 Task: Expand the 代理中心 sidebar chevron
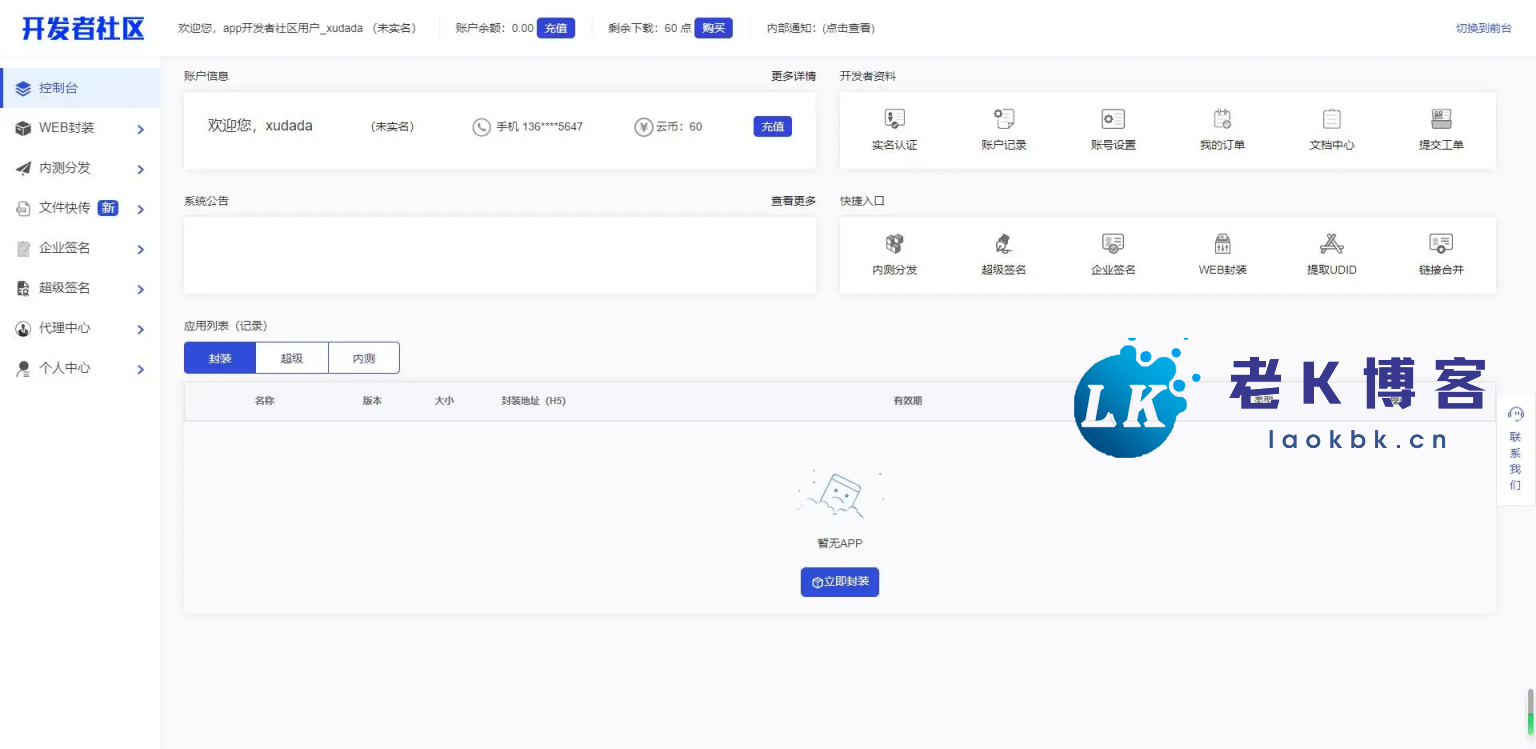click(141, 329)
